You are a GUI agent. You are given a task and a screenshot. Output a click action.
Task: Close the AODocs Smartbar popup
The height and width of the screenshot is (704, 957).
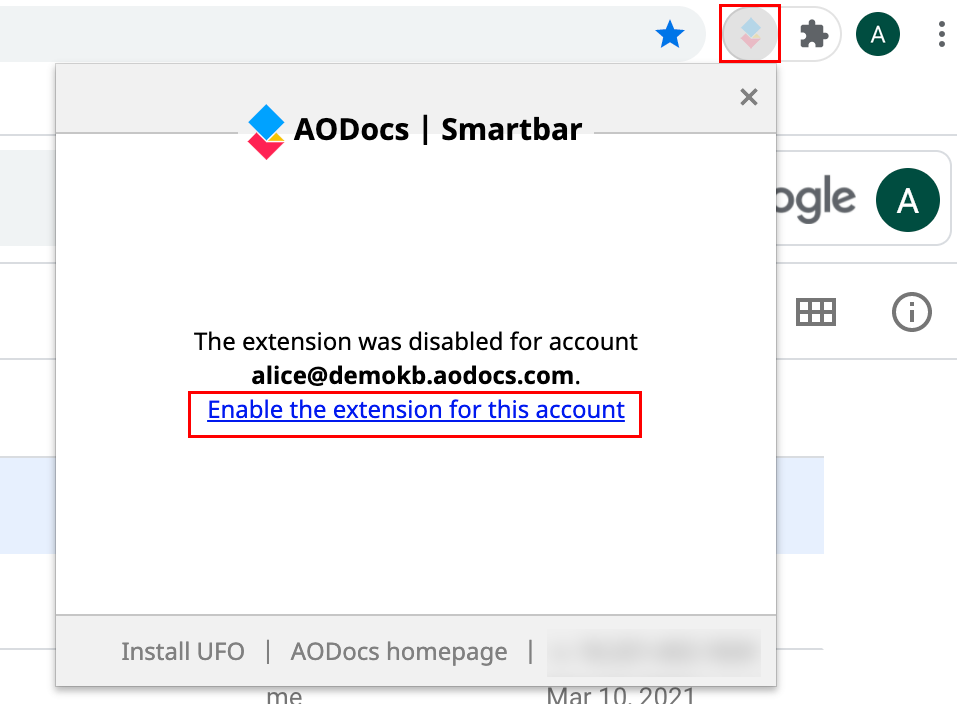[749, 96]
